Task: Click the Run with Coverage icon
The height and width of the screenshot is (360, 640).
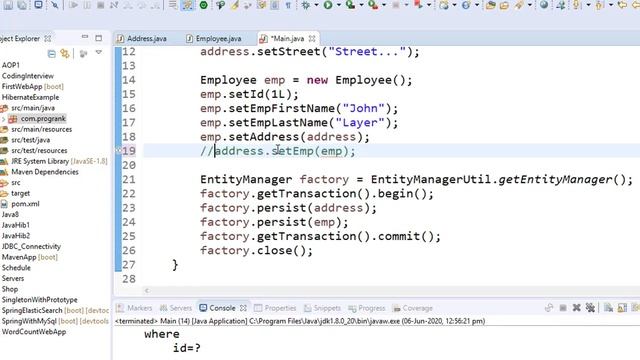Action: pos(350,5)
